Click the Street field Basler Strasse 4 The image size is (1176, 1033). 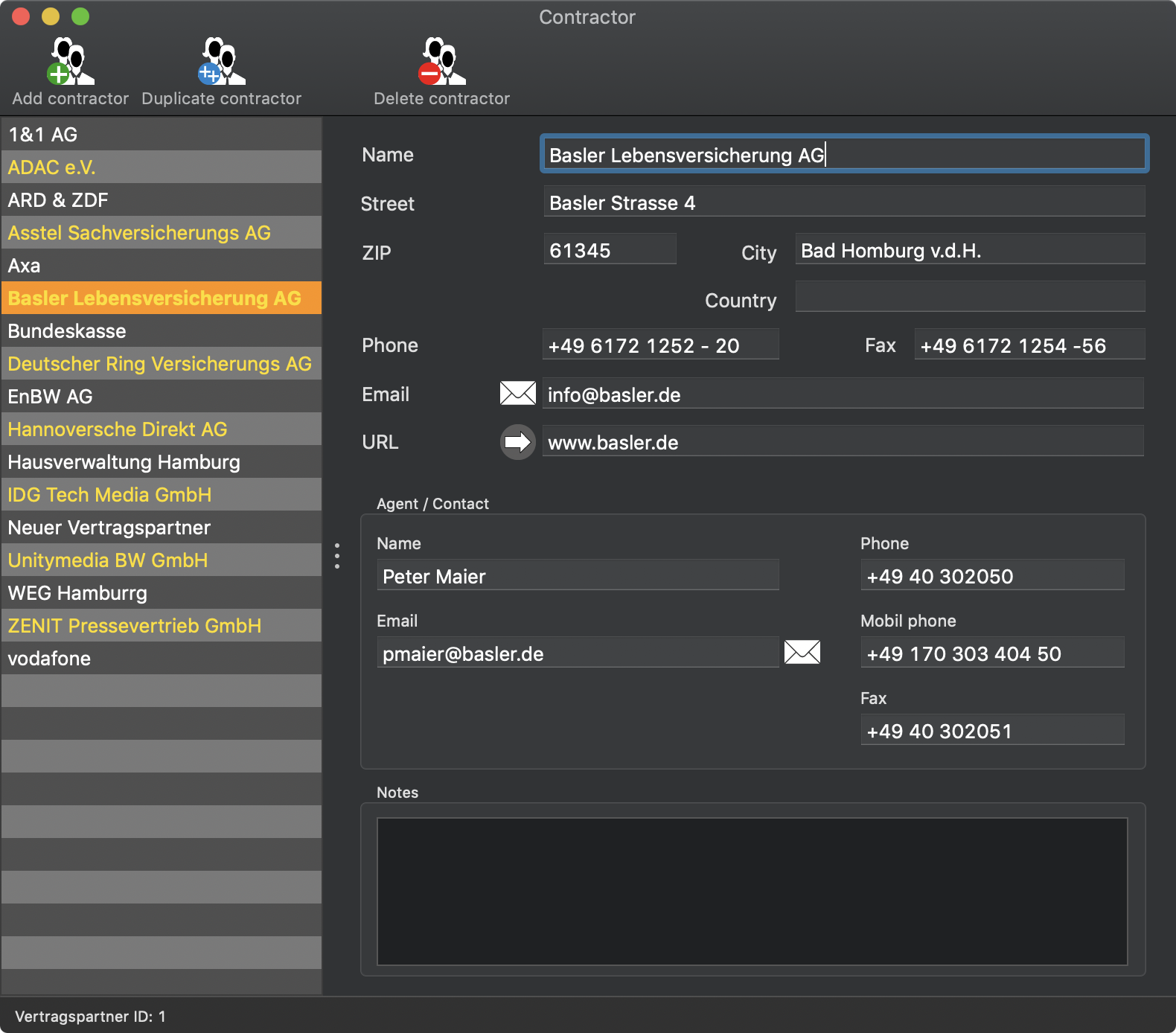tap(844, 202)
